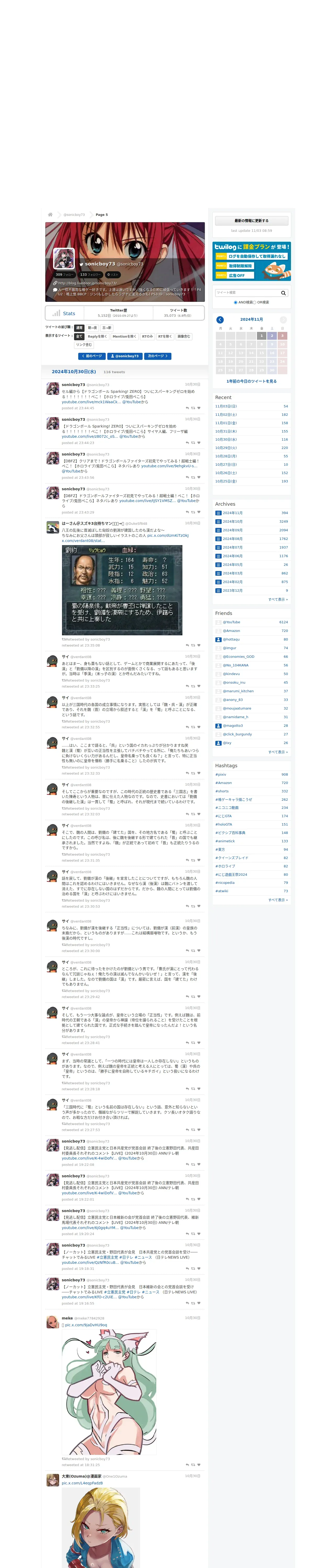This screenshot has height=1568, width=336.
Task: Like the tweet retweeted at 23:35:08
Action: coord(199,645)
